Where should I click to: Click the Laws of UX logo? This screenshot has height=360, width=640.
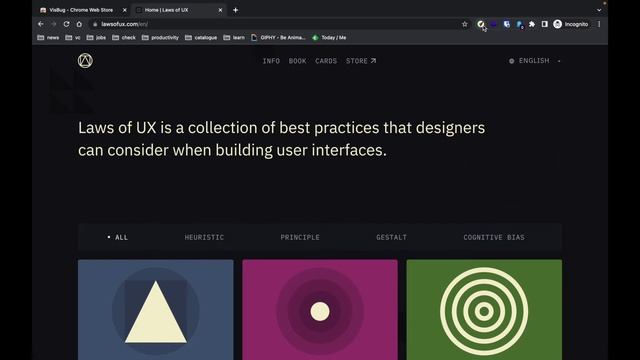point(85,61)
